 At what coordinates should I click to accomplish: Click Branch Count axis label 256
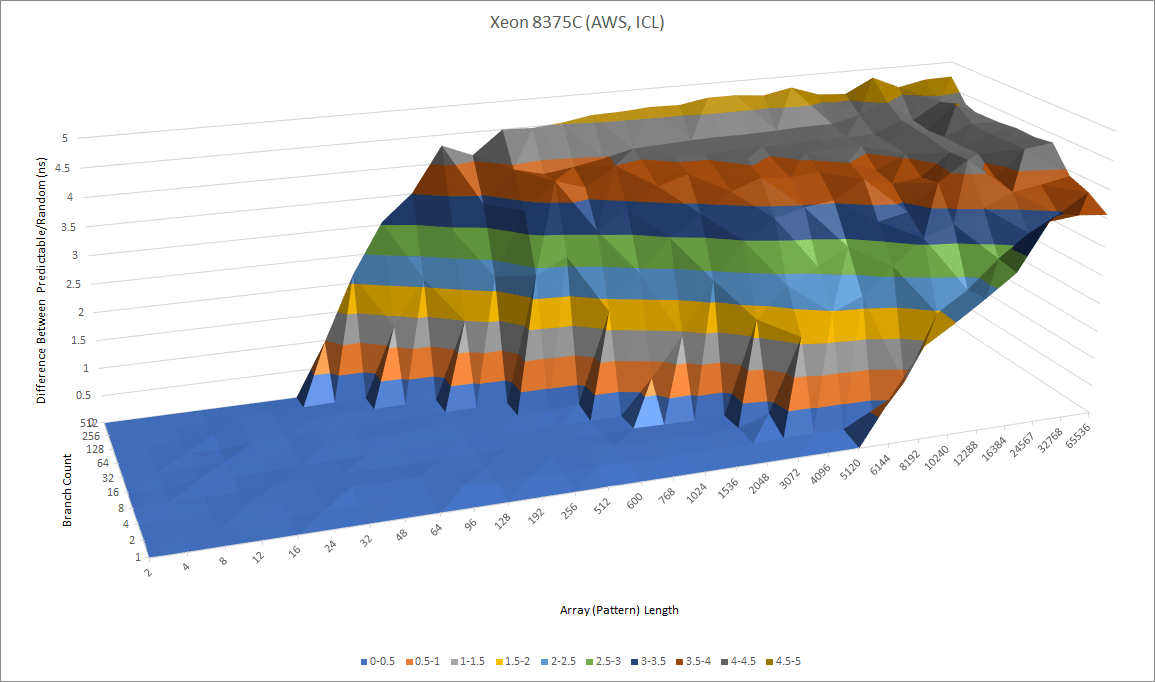(x=91, y=436)
